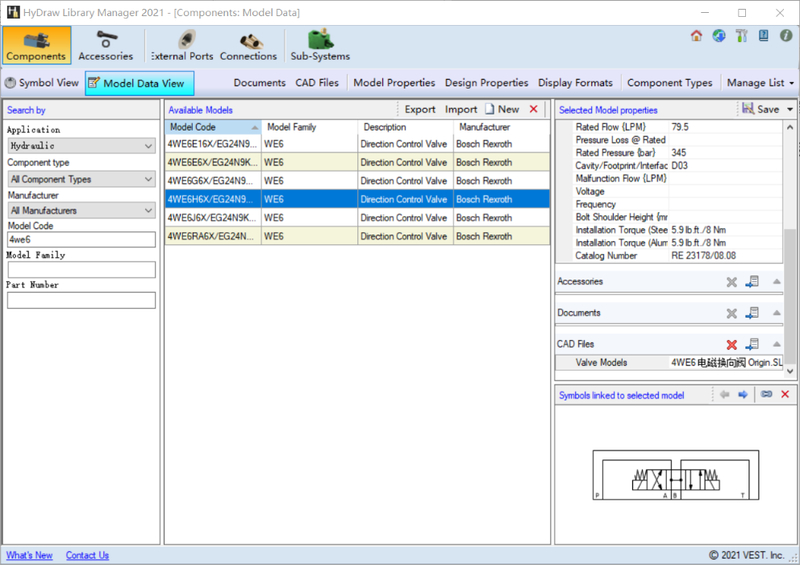
Task: Click Export in Available Models
Action: coord(420,109)
